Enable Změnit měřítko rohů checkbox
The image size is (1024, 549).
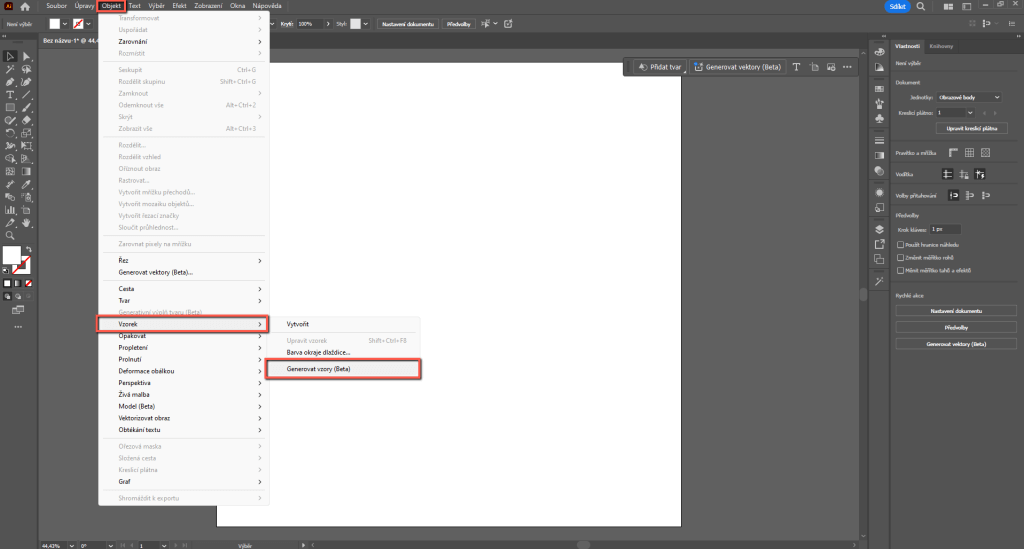[901, 258]
